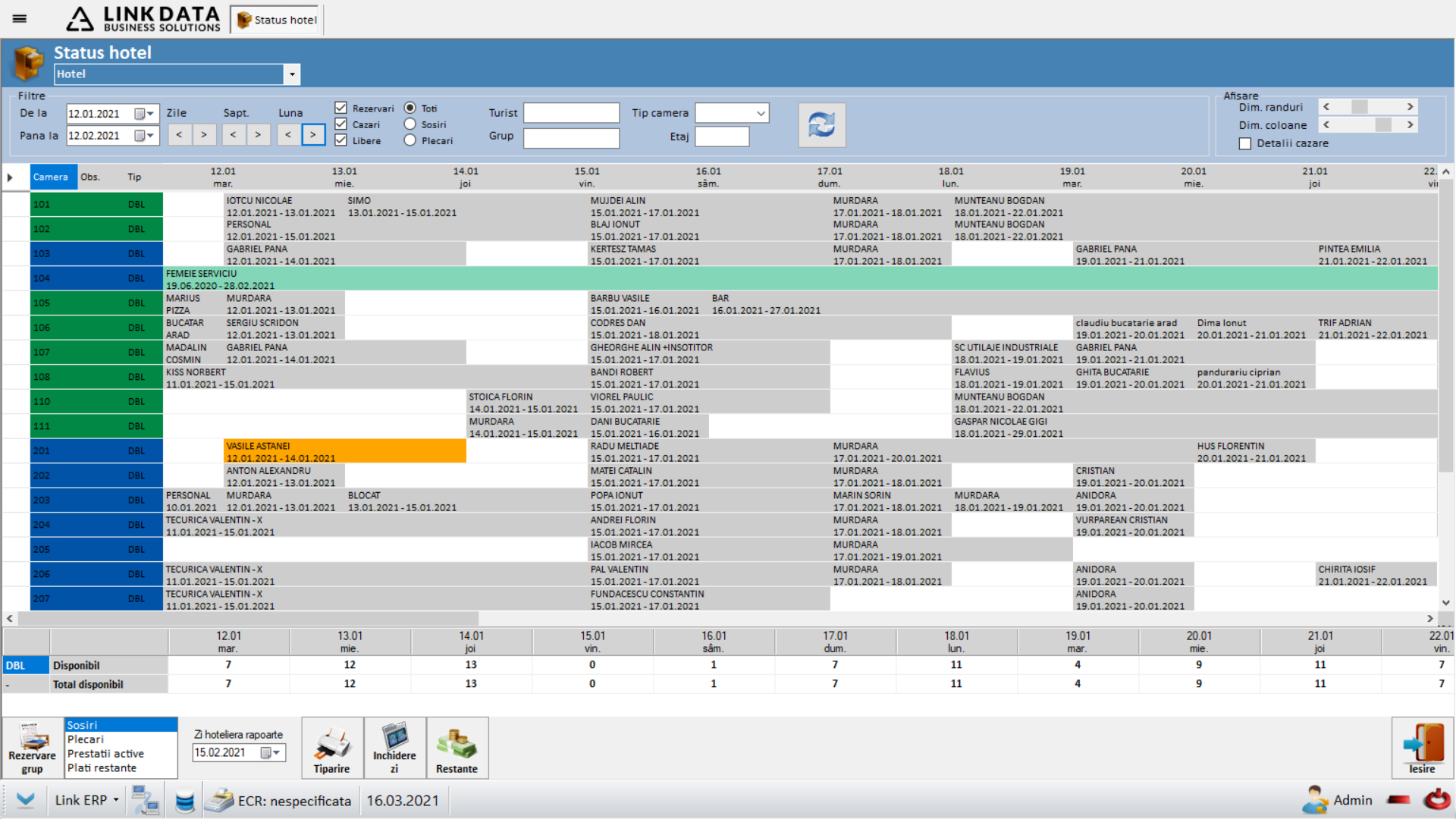Screen dimensions: 1456x819
Task: Select room 201 row
Action: click(x=96, y=450)
